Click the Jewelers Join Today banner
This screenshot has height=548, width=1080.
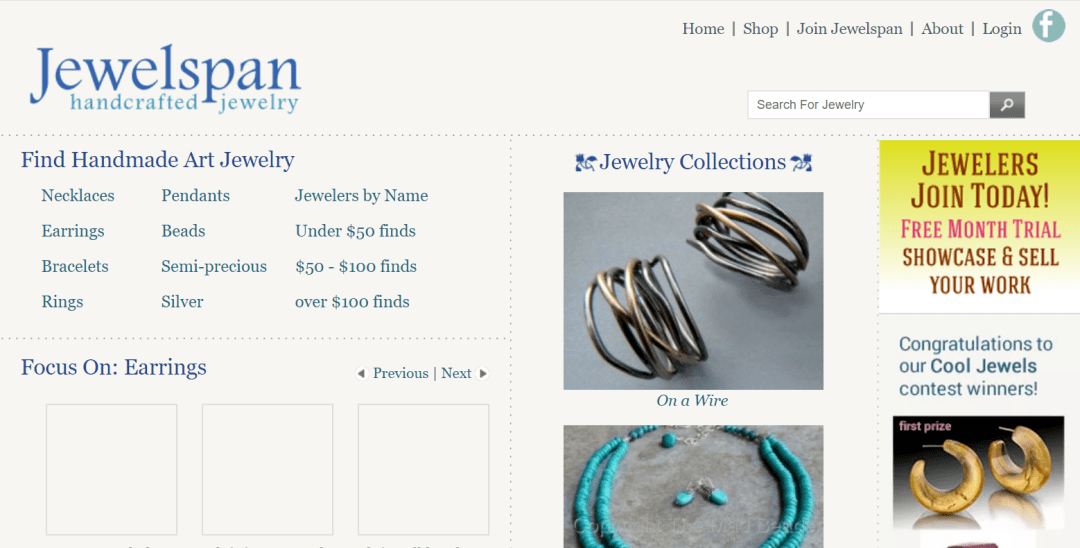(x=979, y=226)
